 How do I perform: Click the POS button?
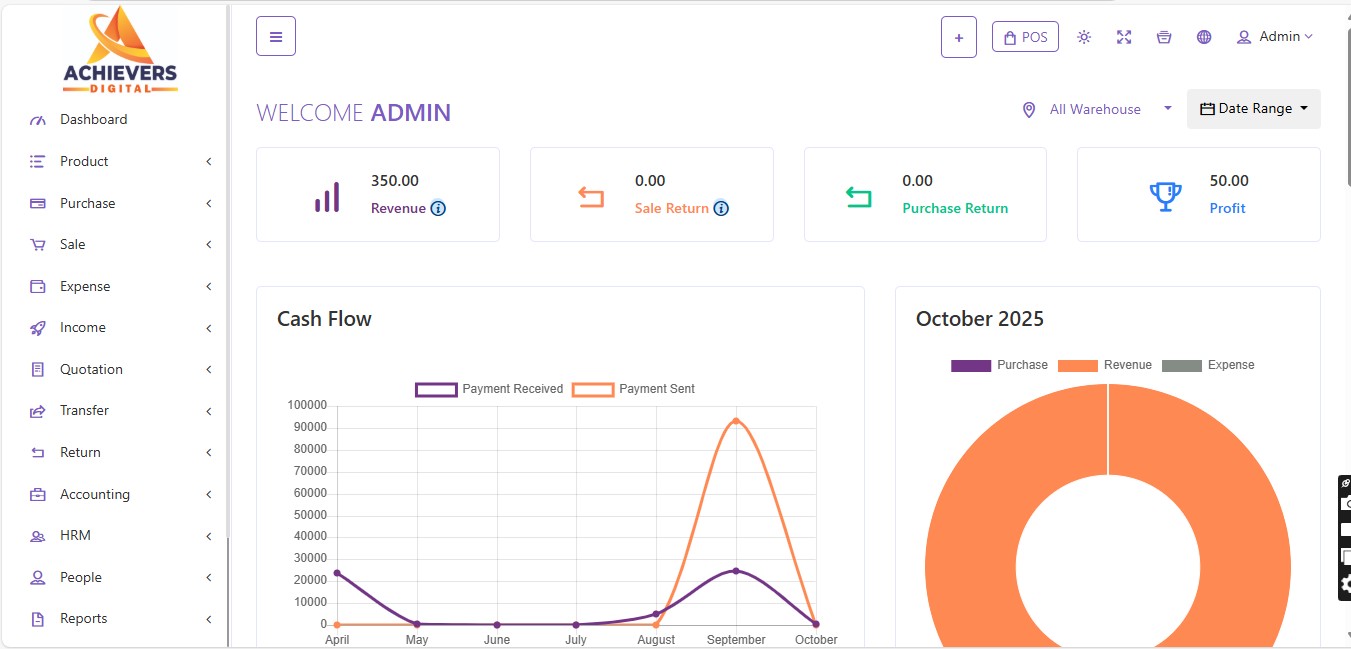(x=1025, y=36)
